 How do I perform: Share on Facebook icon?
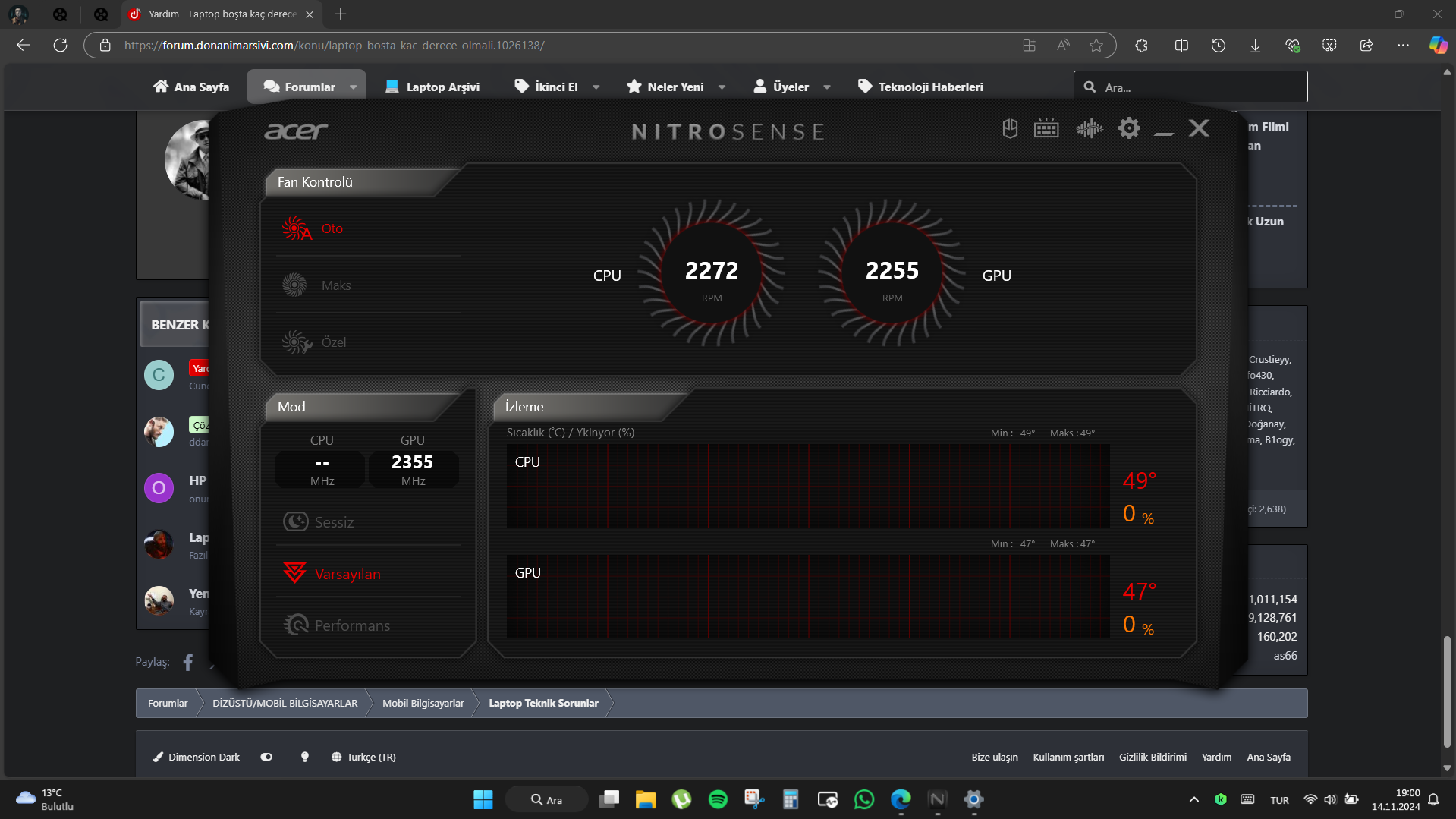[188, 662]
